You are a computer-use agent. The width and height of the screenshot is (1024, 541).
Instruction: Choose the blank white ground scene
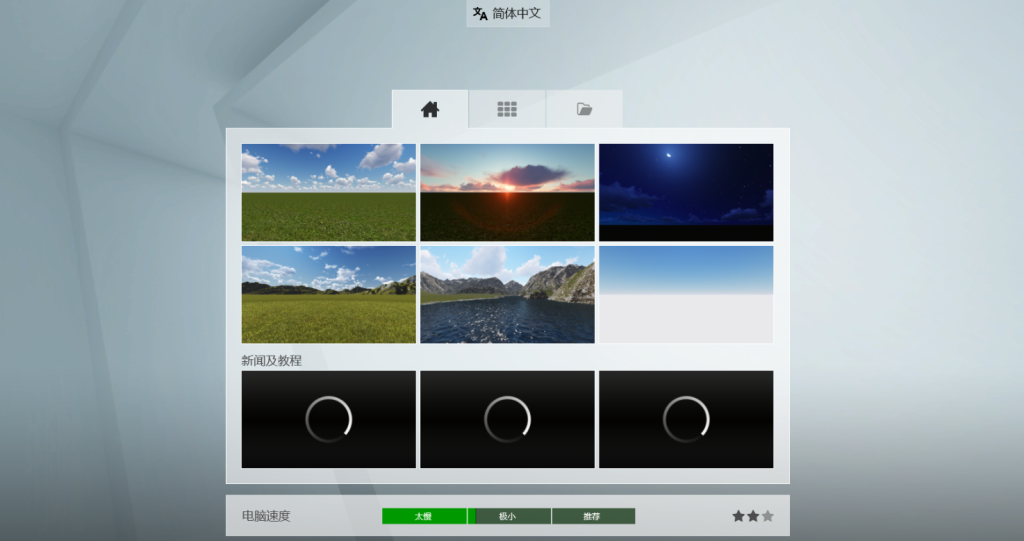pyautogui.click(x=686, y=295)
